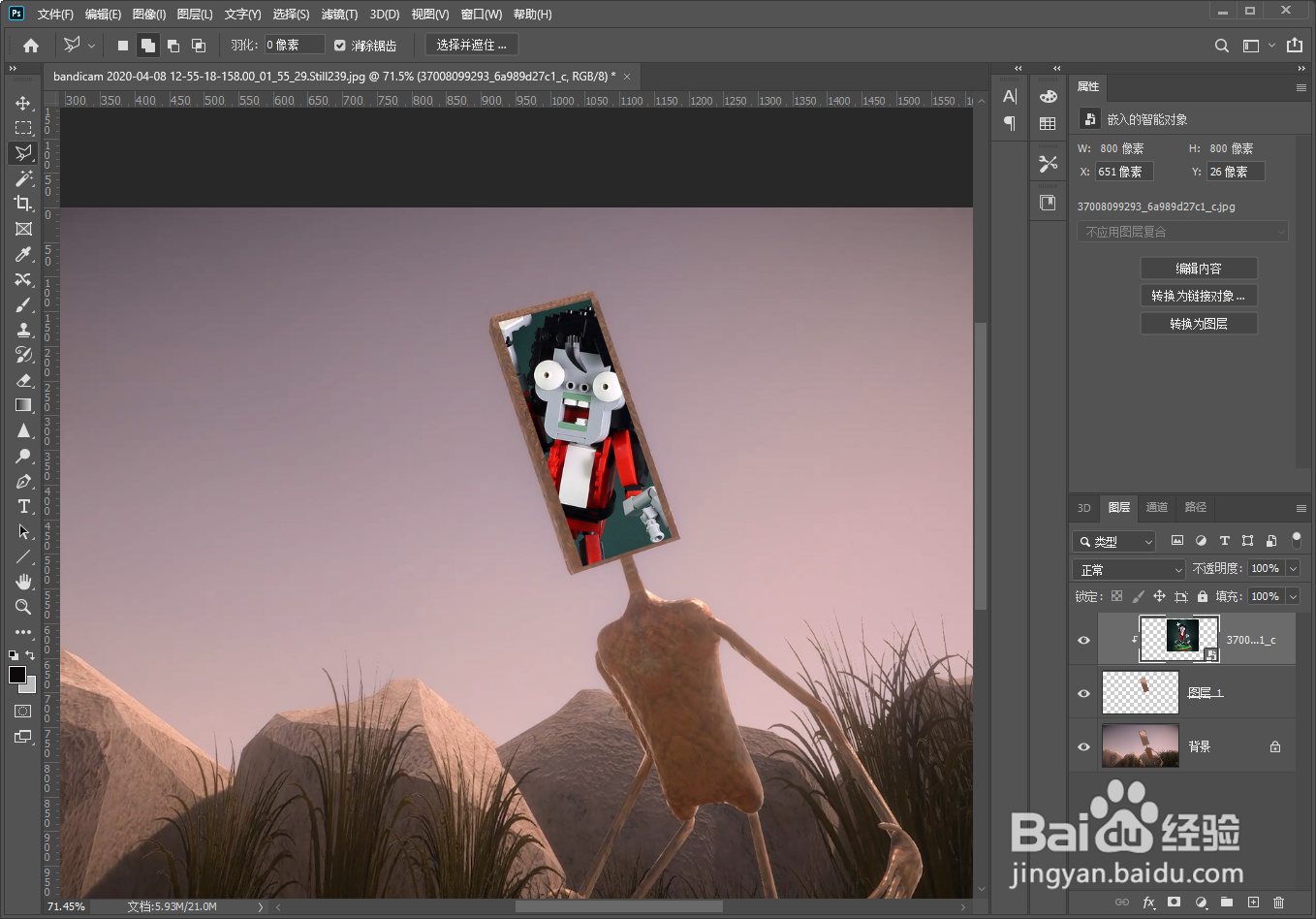
Task: Open the Layers panel menu
Action: 1301,508
